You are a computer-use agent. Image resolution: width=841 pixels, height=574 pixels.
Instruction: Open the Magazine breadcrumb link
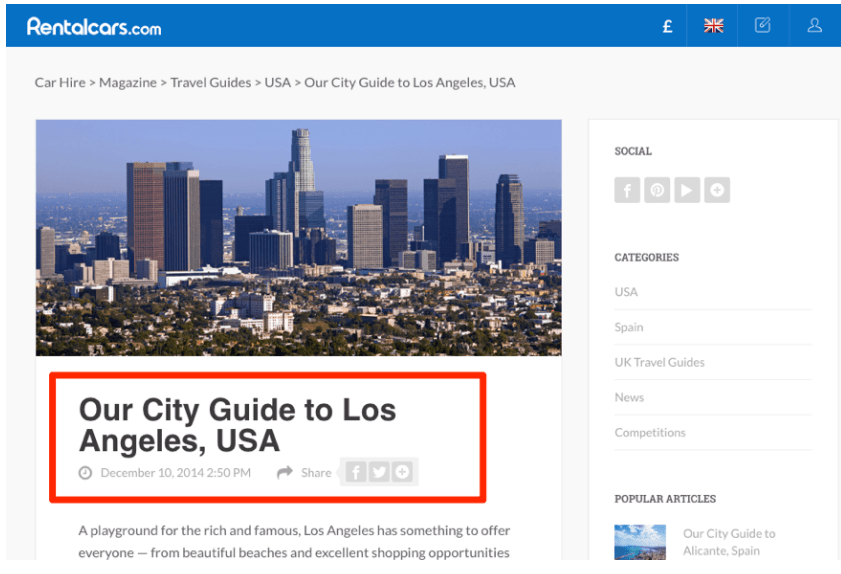129,82
